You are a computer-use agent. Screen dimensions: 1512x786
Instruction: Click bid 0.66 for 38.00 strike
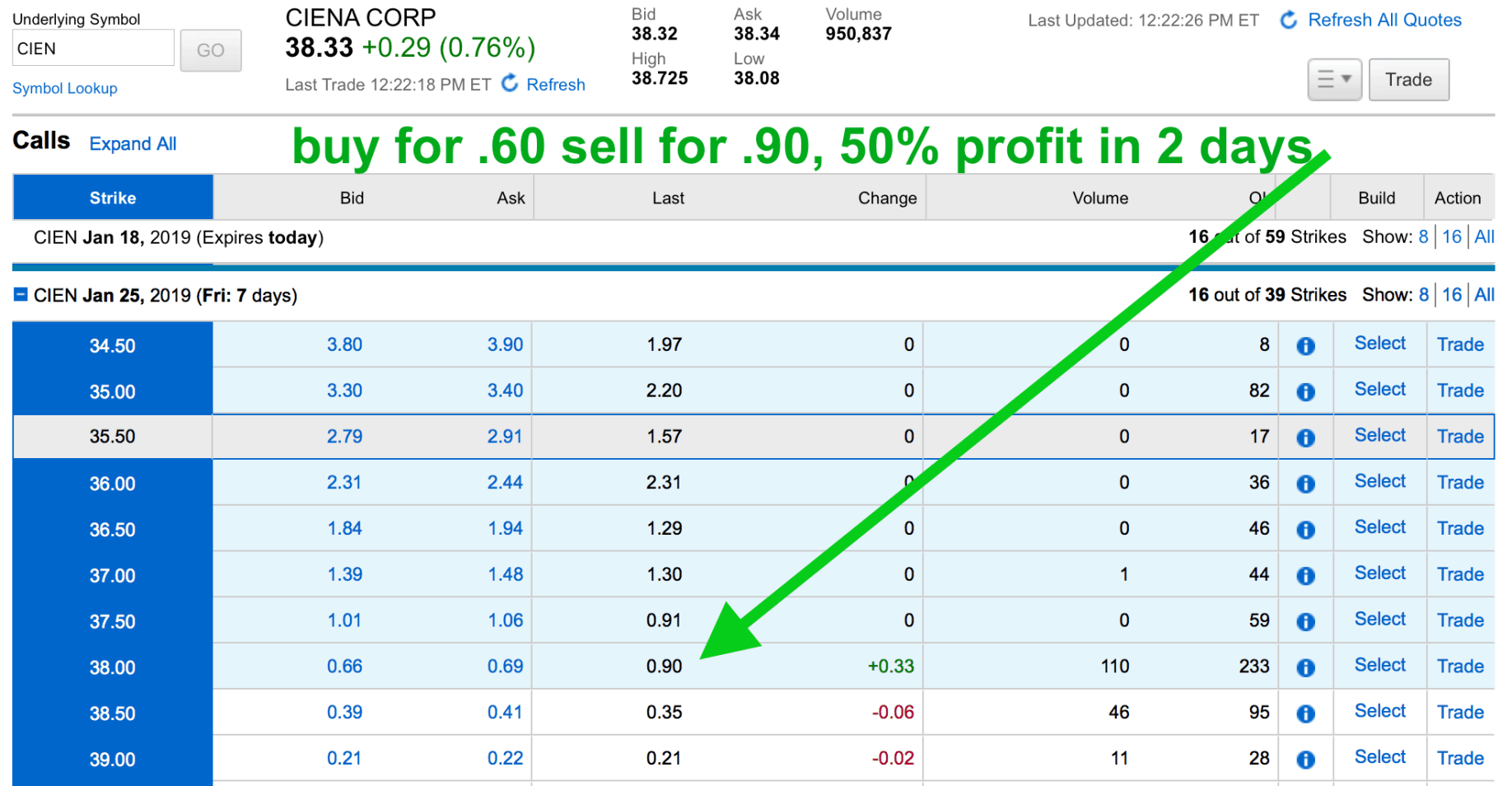[x=344, y=667]
